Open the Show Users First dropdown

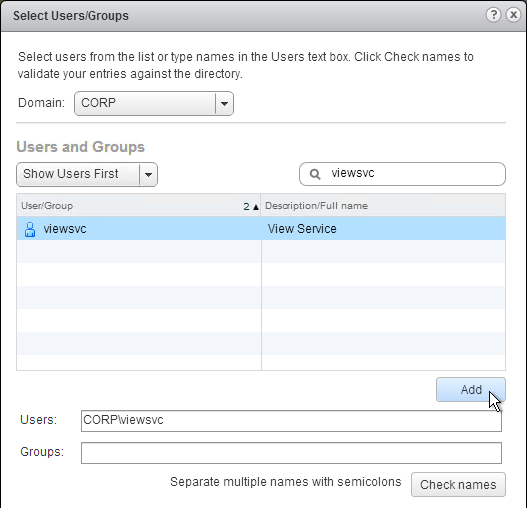point(87,174)
